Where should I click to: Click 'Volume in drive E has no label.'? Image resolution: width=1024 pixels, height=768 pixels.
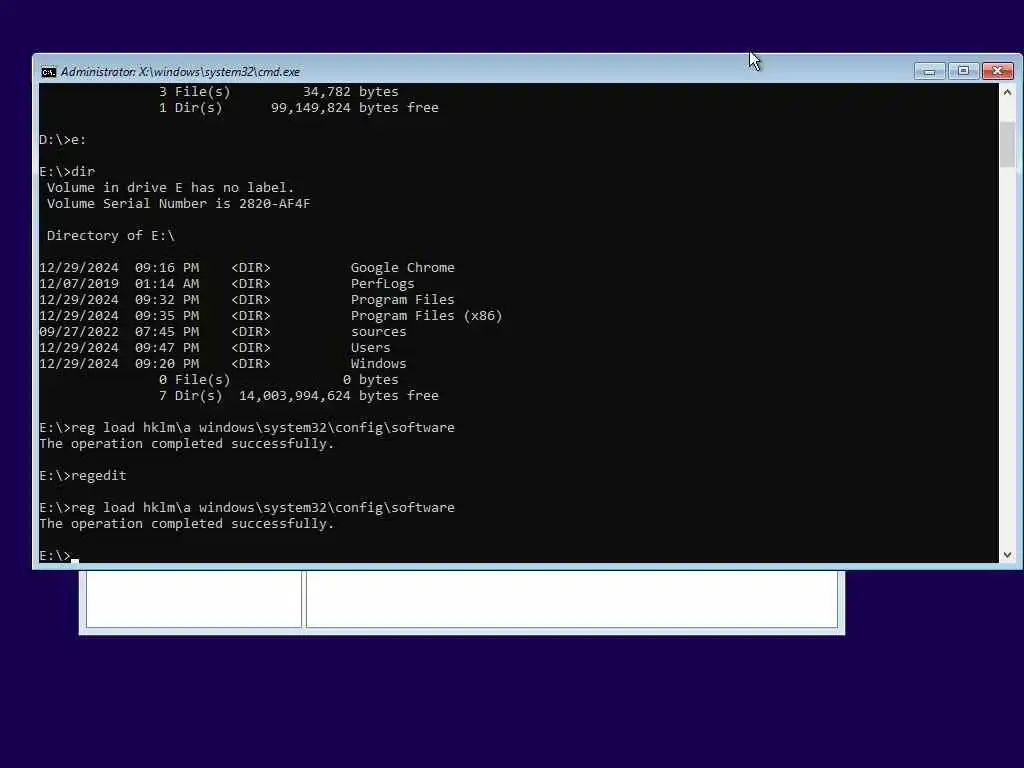pos(170,187)
